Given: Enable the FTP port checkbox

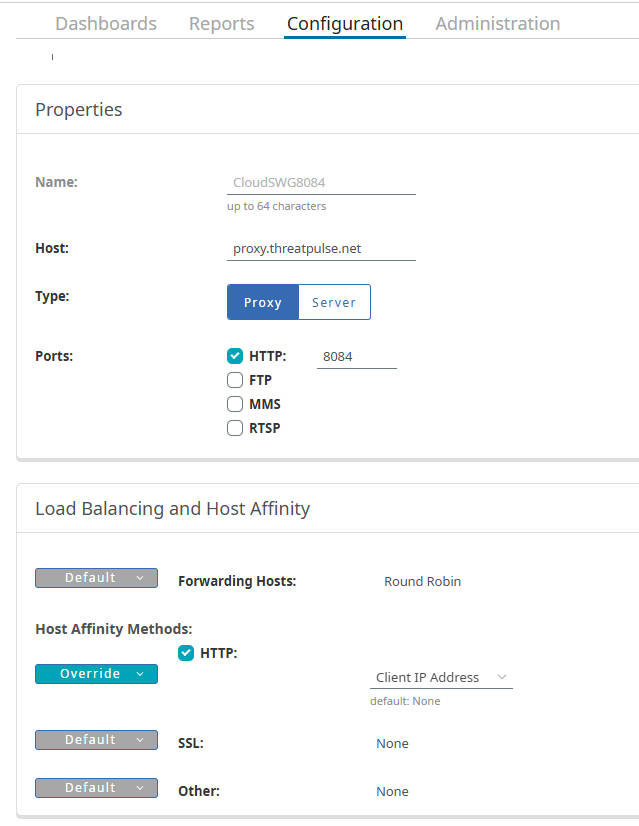Looking at the screenshot, I should coord(235,380).
